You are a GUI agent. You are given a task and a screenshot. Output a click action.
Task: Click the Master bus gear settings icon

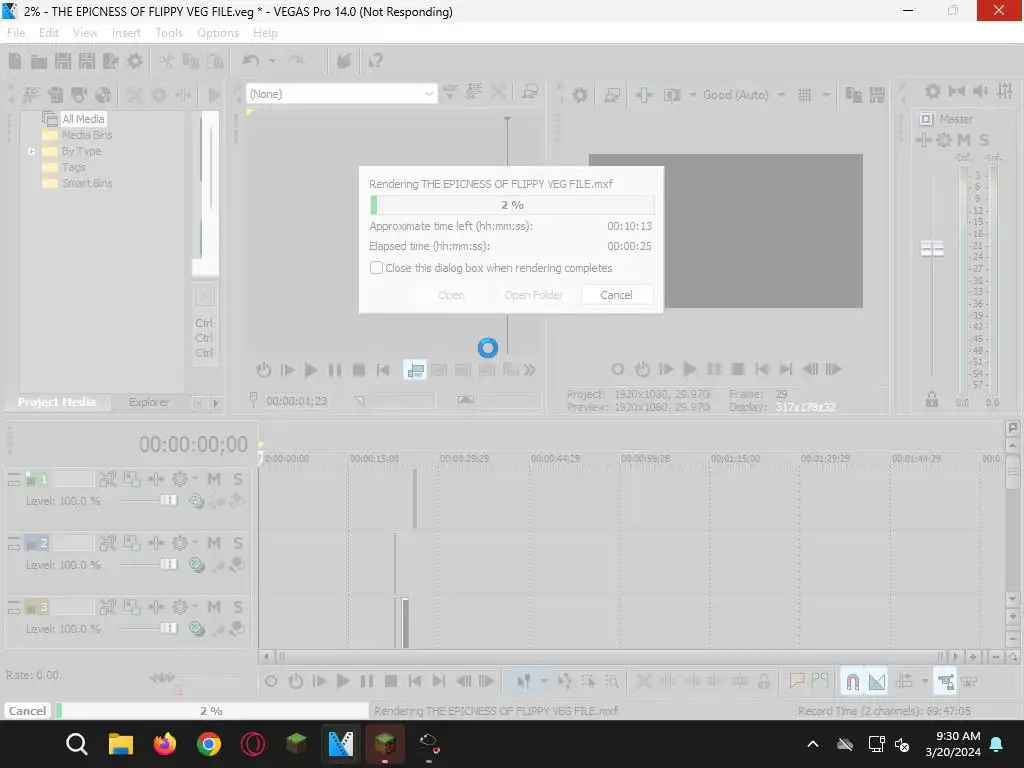(944, 140)
